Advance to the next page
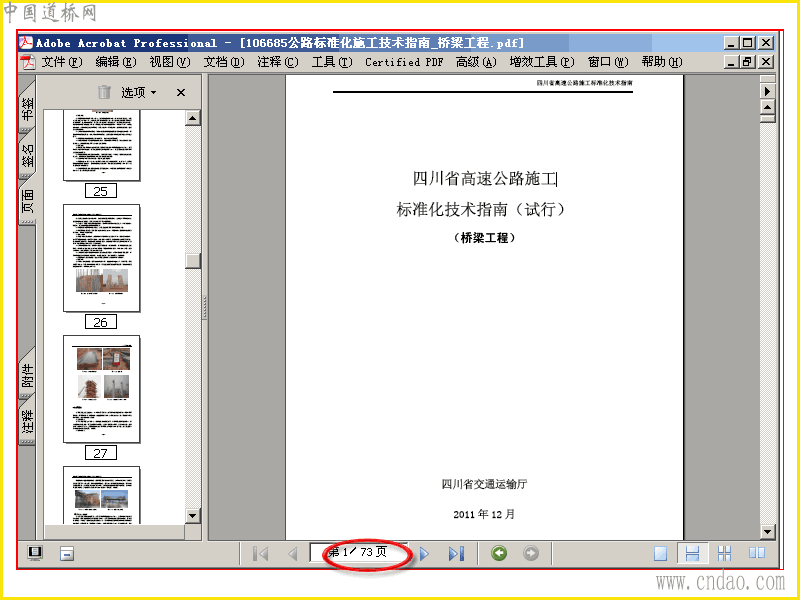The image size is (800, 600). [x=424, y=554]
